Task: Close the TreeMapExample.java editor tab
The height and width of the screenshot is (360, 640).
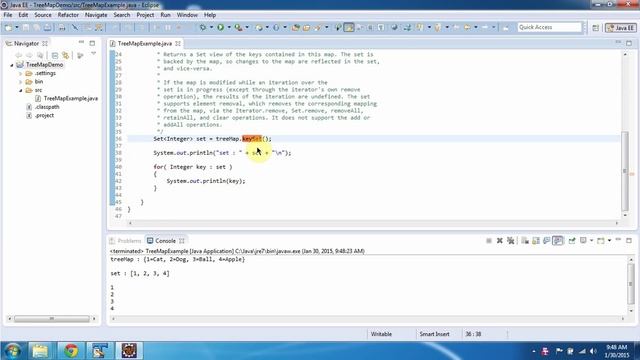Action: click(178, 43)
